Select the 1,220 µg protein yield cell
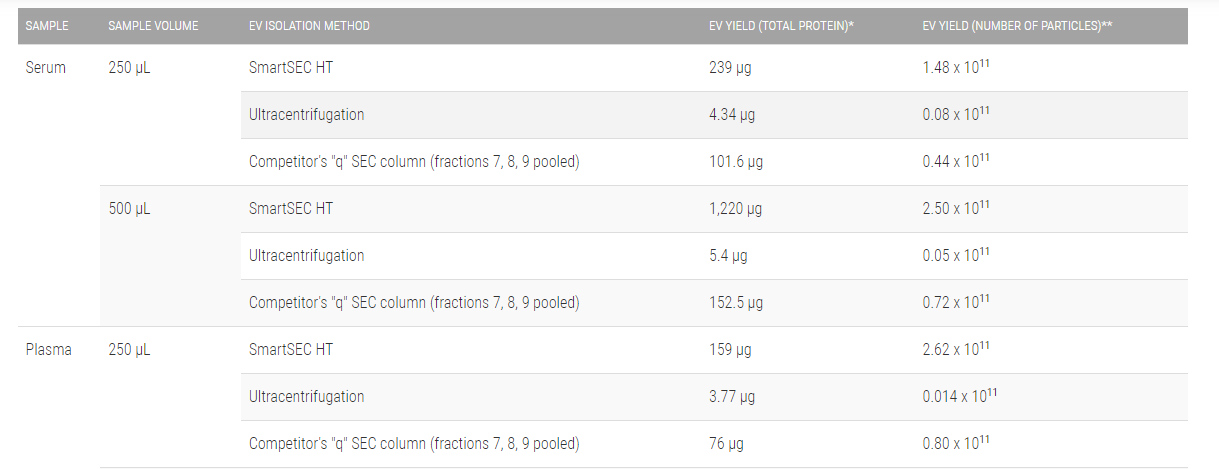Image resolution: width=1219 pixels, height=469 pixels. [735, 209]
